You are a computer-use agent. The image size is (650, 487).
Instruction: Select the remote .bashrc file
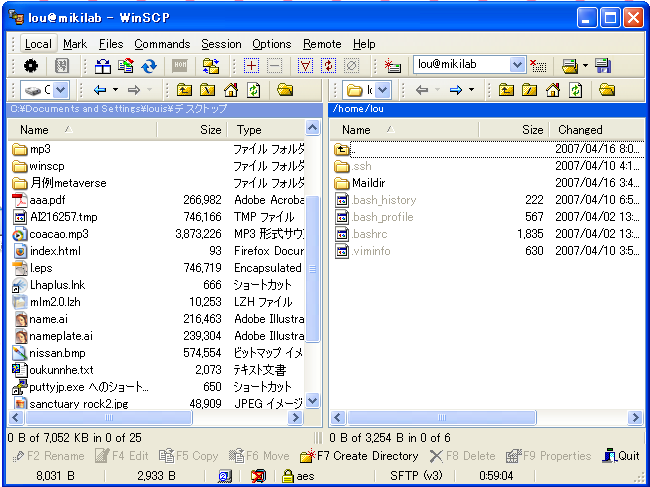pos(369,234)
